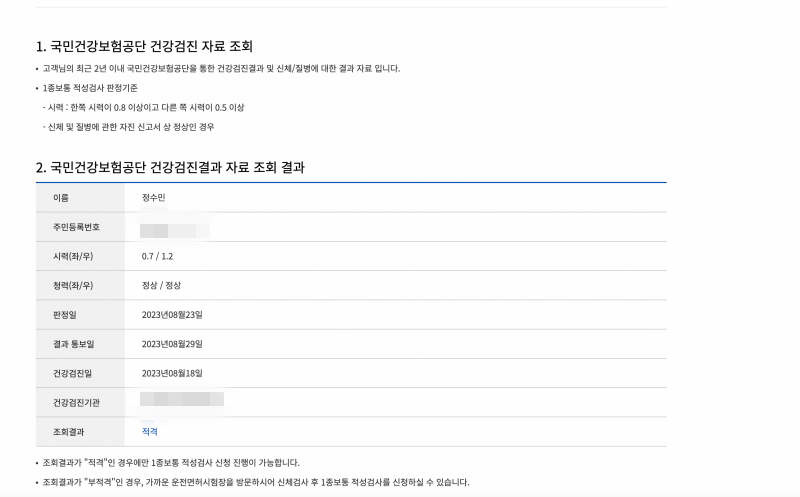Click the '건강검진일' label

pos(72,373)
